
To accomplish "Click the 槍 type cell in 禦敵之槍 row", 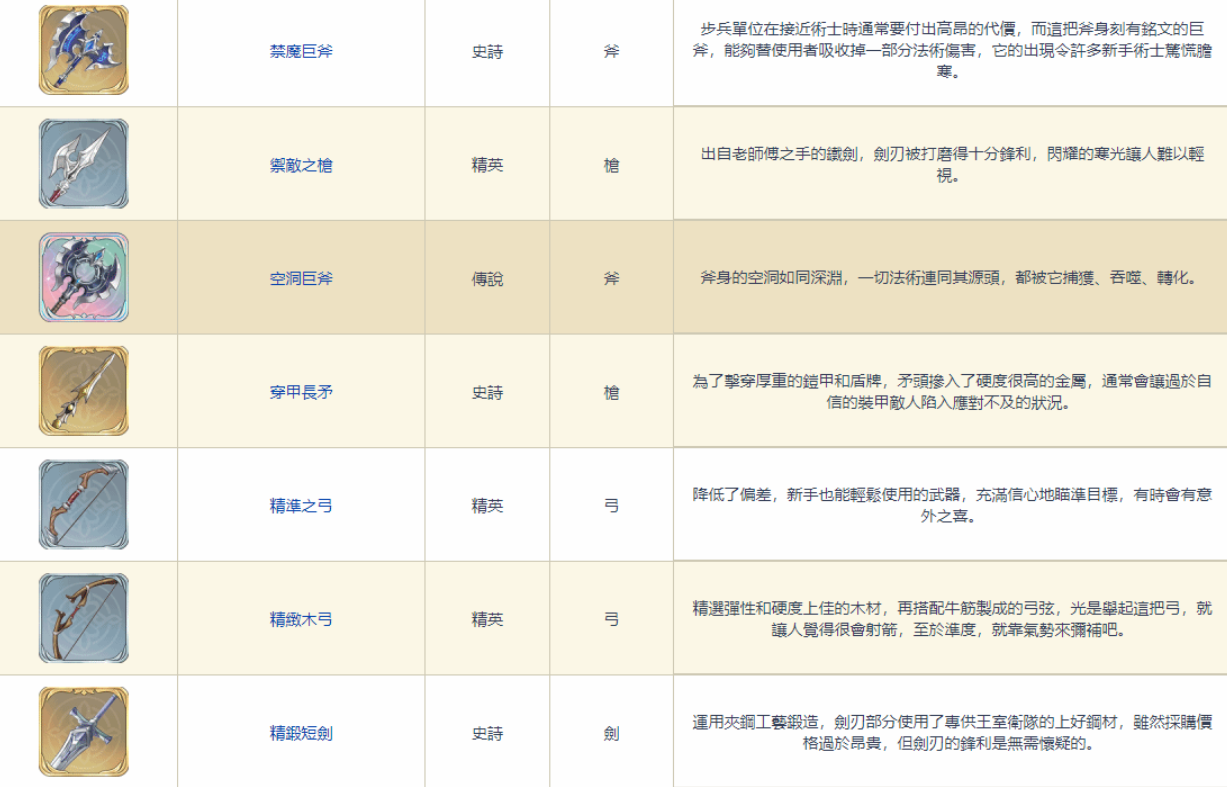I will (611, 165).
